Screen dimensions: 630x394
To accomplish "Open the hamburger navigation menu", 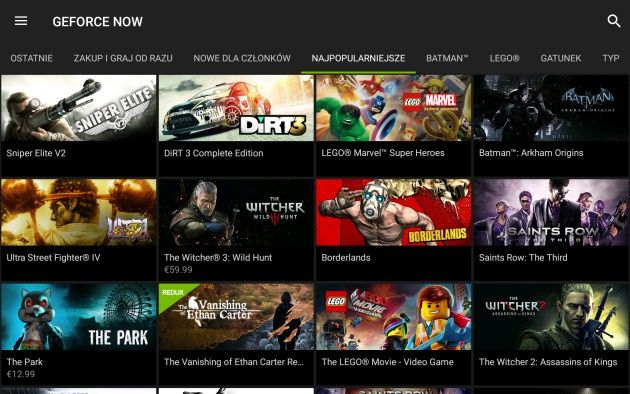I will 21,21.
